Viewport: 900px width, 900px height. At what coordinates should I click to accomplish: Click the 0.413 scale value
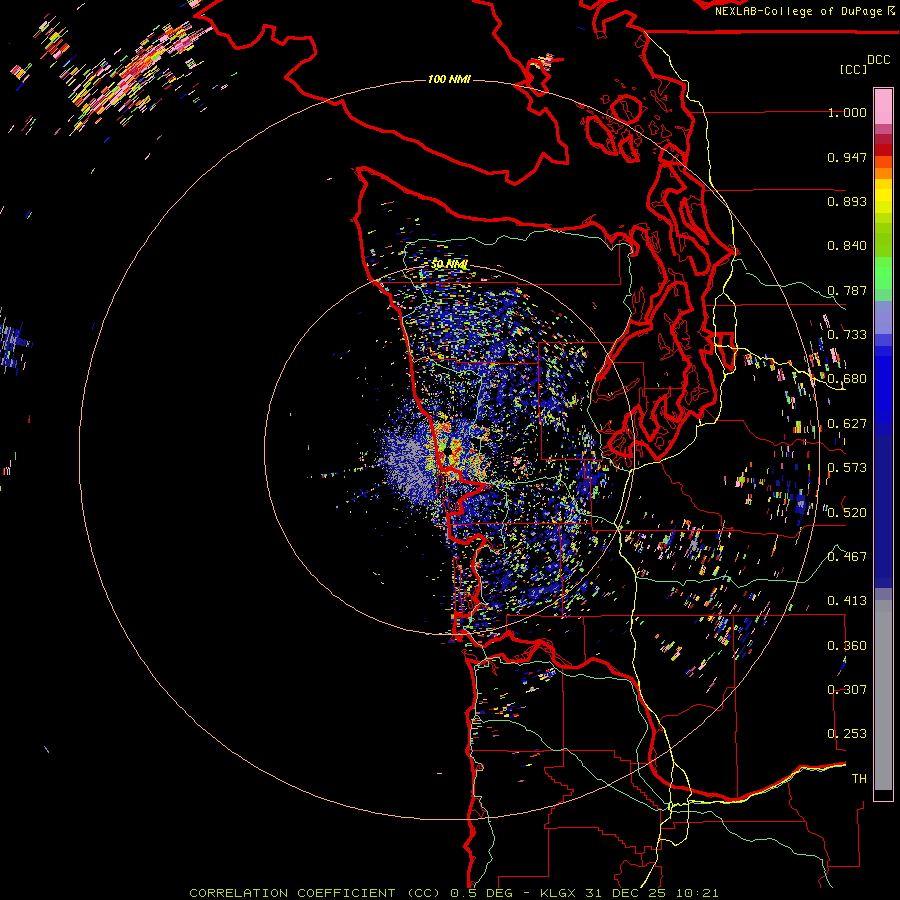click(847, 601)
